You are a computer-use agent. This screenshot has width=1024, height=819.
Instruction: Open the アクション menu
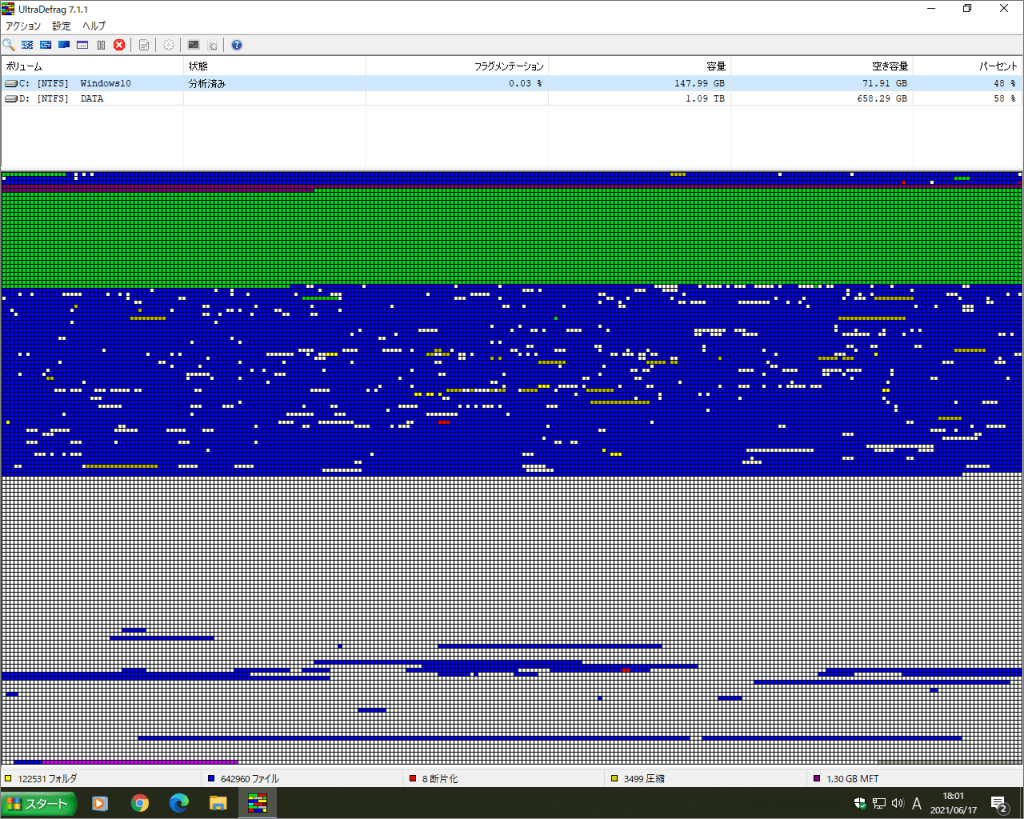click(x=23, y=26)
